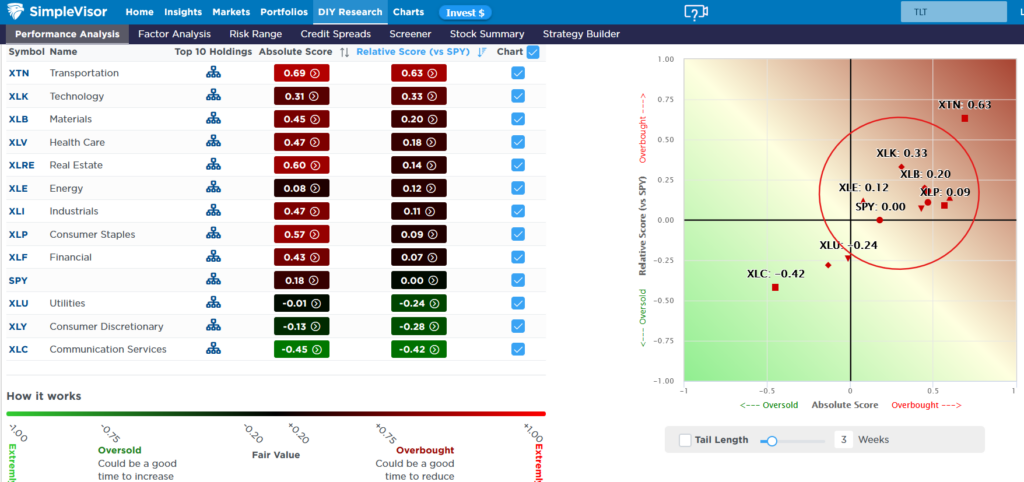Click the SPY 0.00 circle marker on chart
1024x482 pixels.
pos(880,220)
